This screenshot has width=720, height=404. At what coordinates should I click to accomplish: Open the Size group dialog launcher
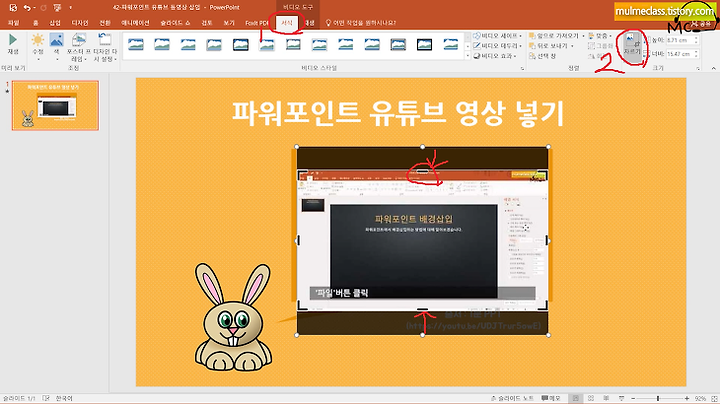(x=698, y=68)
